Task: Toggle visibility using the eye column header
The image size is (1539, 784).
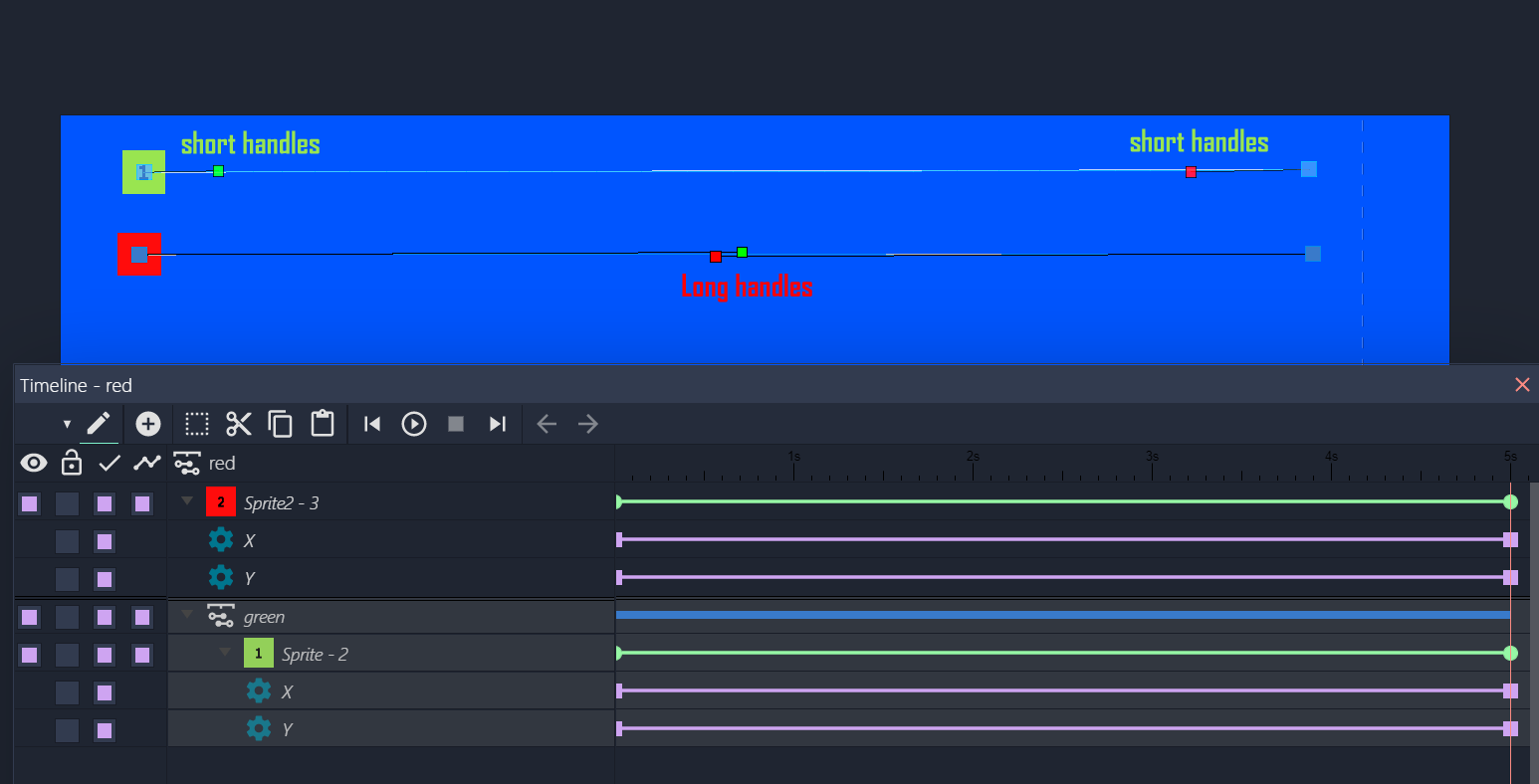Action: pos(34,463)
